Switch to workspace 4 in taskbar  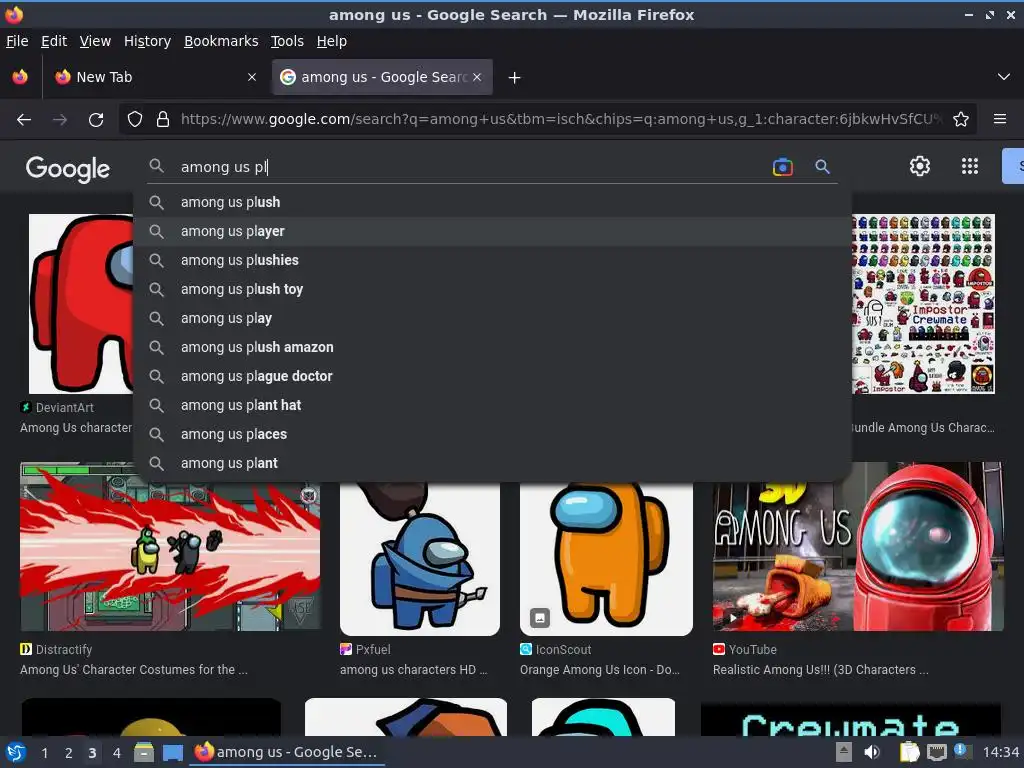[116, 753]
